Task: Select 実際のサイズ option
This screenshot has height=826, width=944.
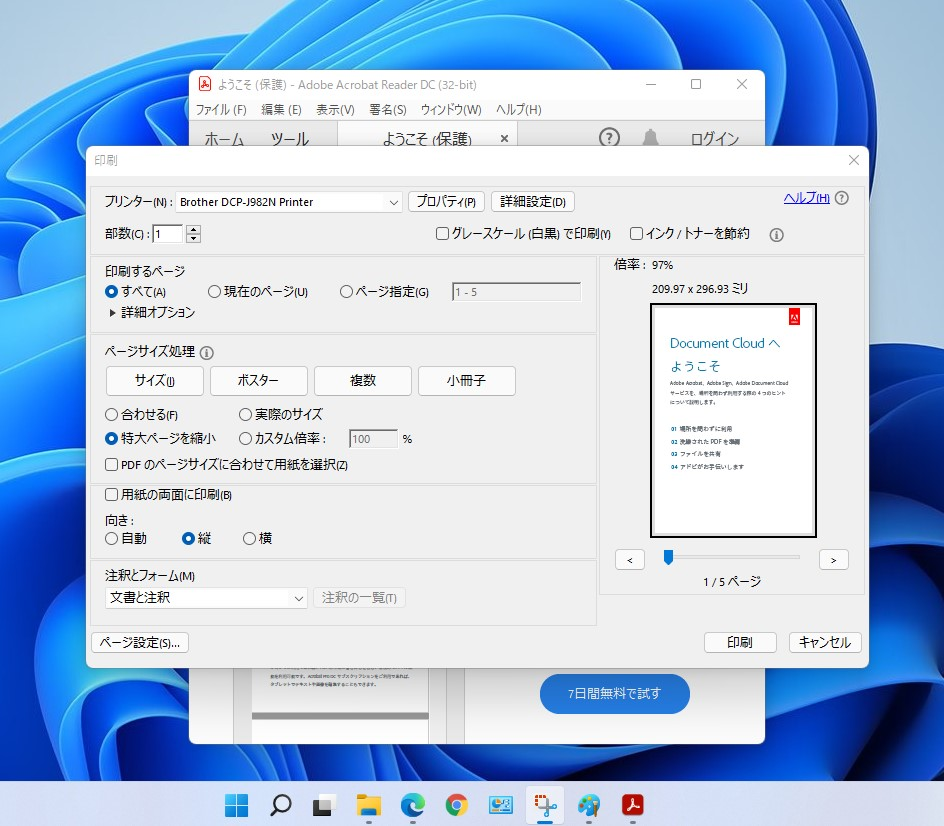Action: coord(245,415)
